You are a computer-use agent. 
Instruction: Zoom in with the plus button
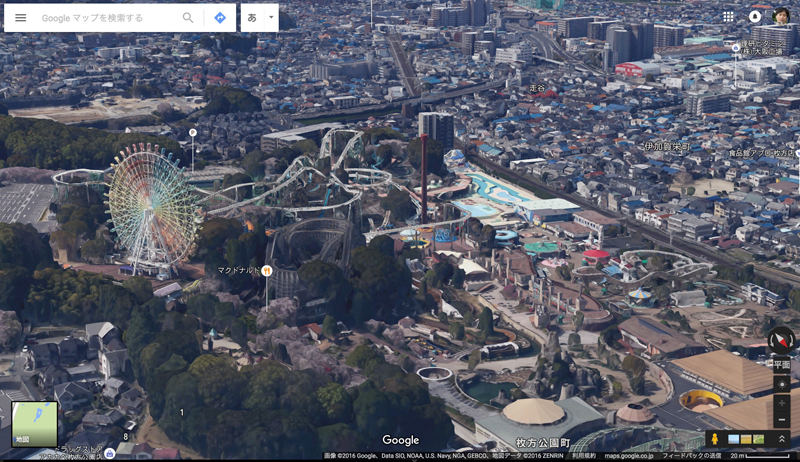coord(782,402)
